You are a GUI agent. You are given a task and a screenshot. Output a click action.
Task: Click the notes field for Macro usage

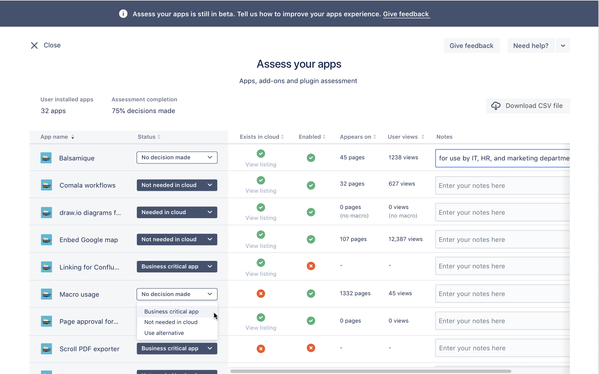point(502,294)
